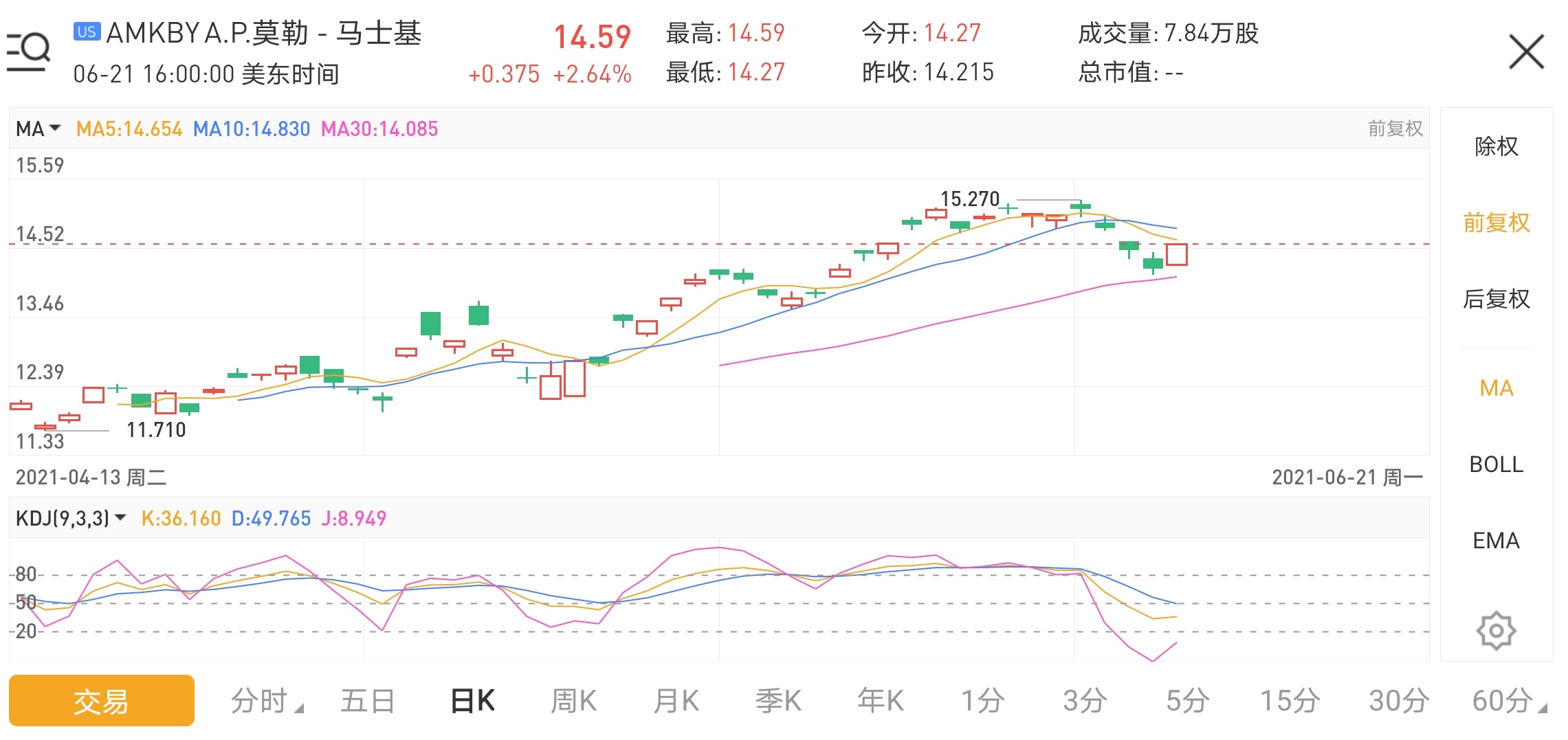Viewport: 1568px width, 740px height.
Task: Tap the 今开 14.27 opening price
Action: point(921,33)
